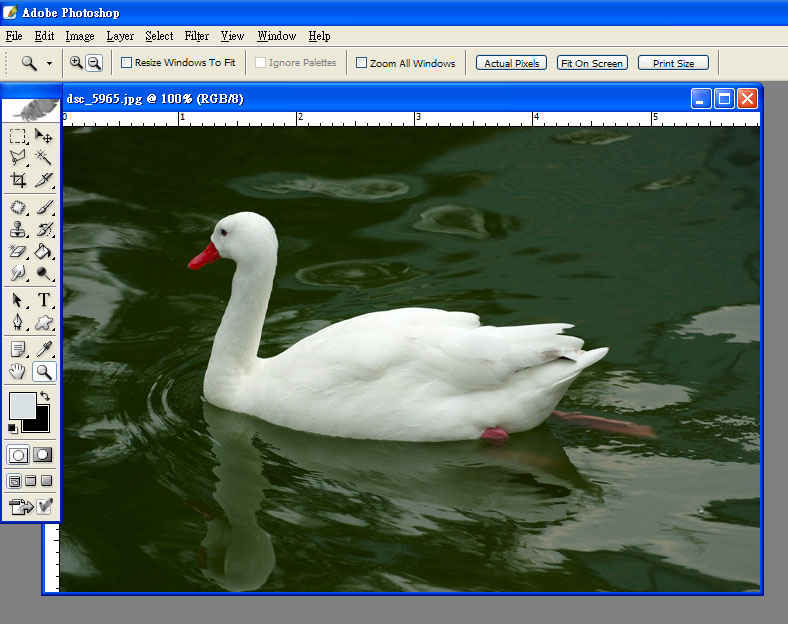Click the Actual Pixels button
The image size is (788, 624).
[511, 63]
